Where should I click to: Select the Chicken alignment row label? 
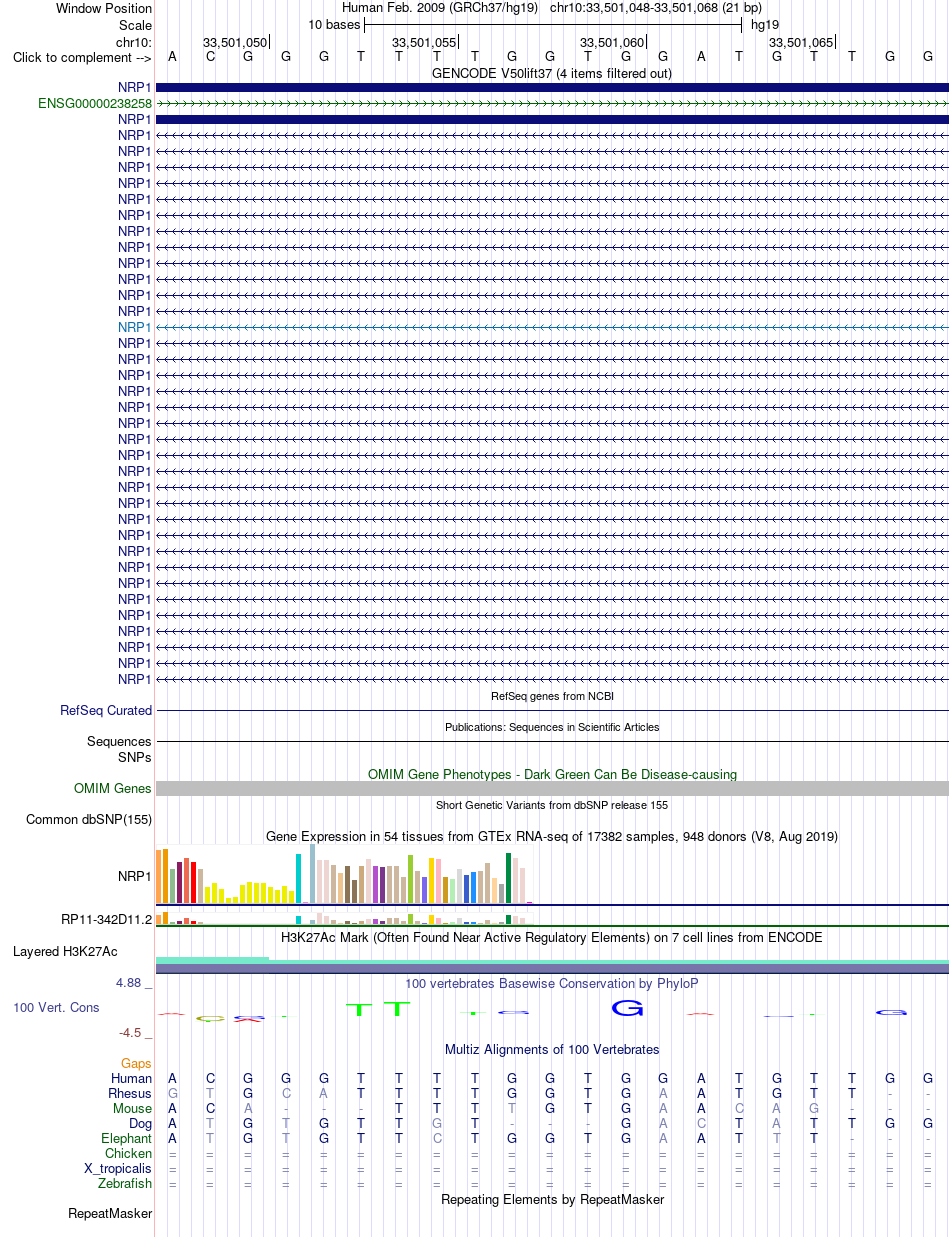(129, 1153)
